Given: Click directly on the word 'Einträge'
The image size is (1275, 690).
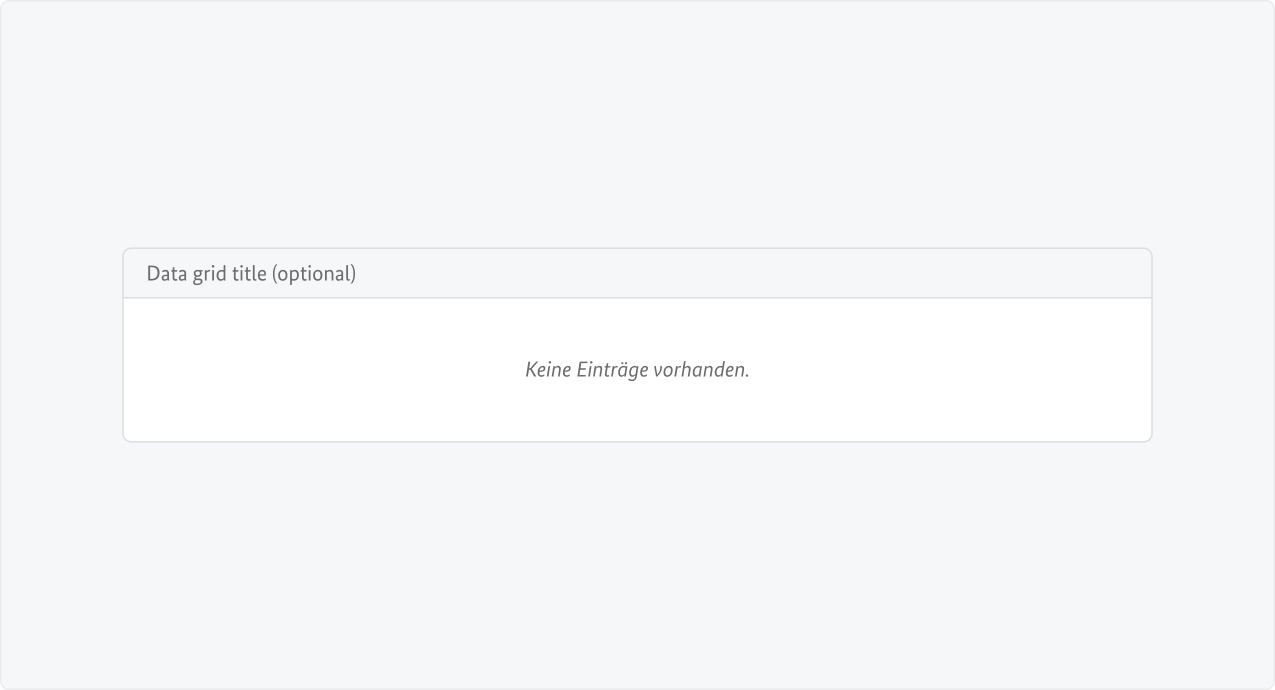Looking at the screenshot, I should click(614, 369).
